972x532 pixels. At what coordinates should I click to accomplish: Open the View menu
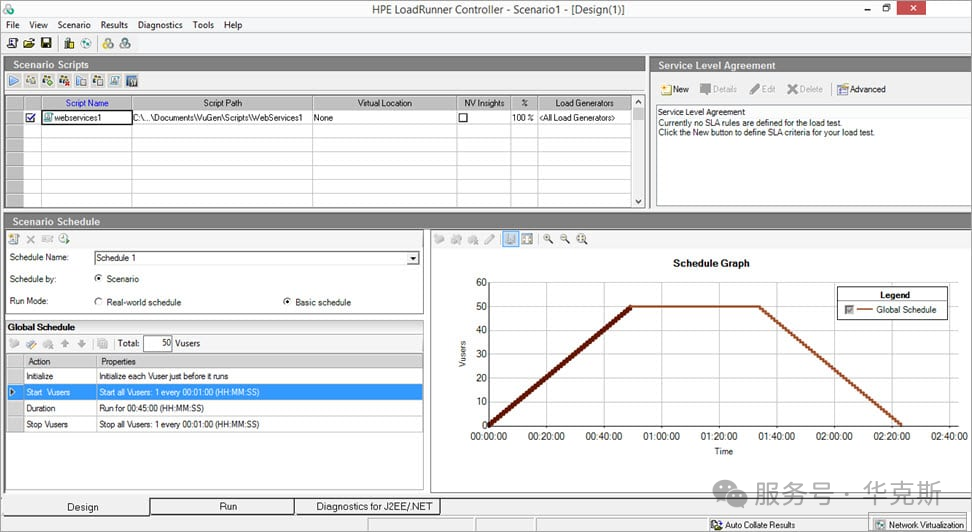pos(38,25)
